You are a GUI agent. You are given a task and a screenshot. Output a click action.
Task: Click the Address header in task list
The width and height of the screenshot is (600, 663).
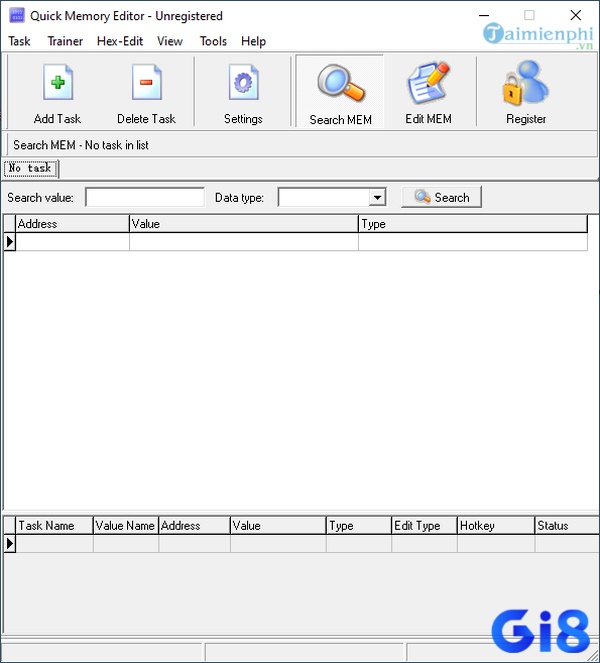195,526
